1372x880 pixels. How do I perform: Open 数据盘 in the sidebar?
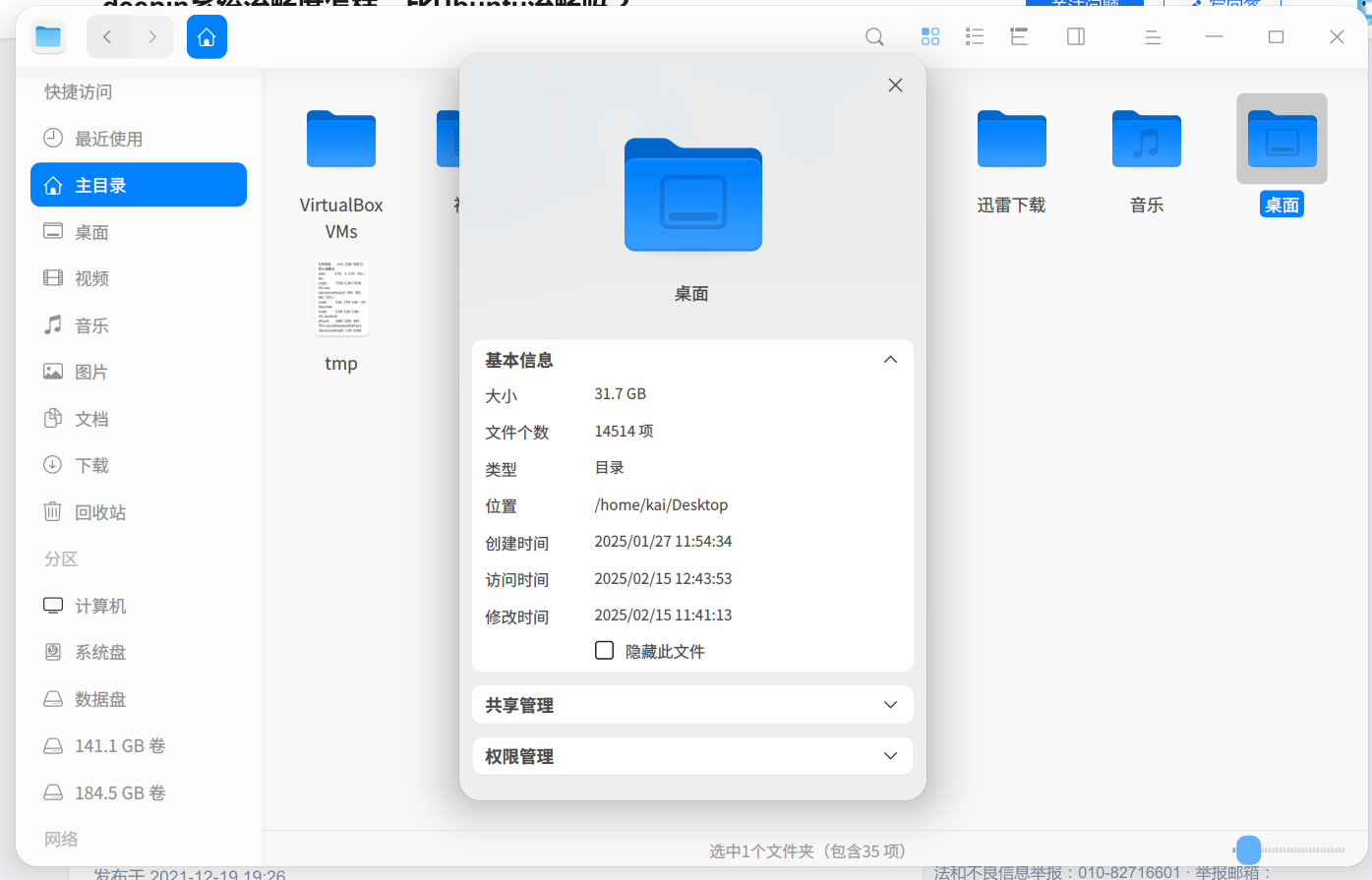coord(139,699)
